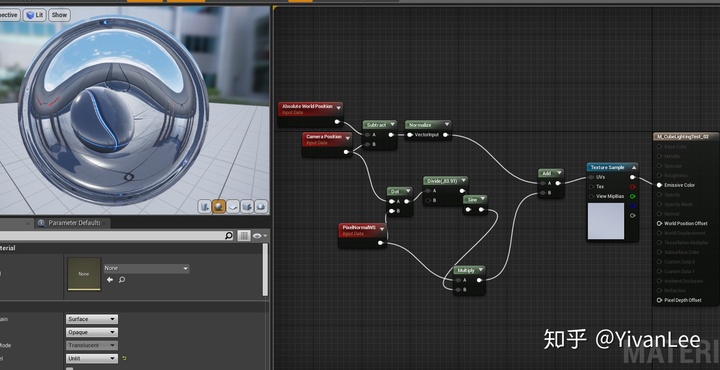This screenshot has width=720, height=370.
Task: Click the Texture Sample View MipBias input pin
Action: click(x=591, y=196)
